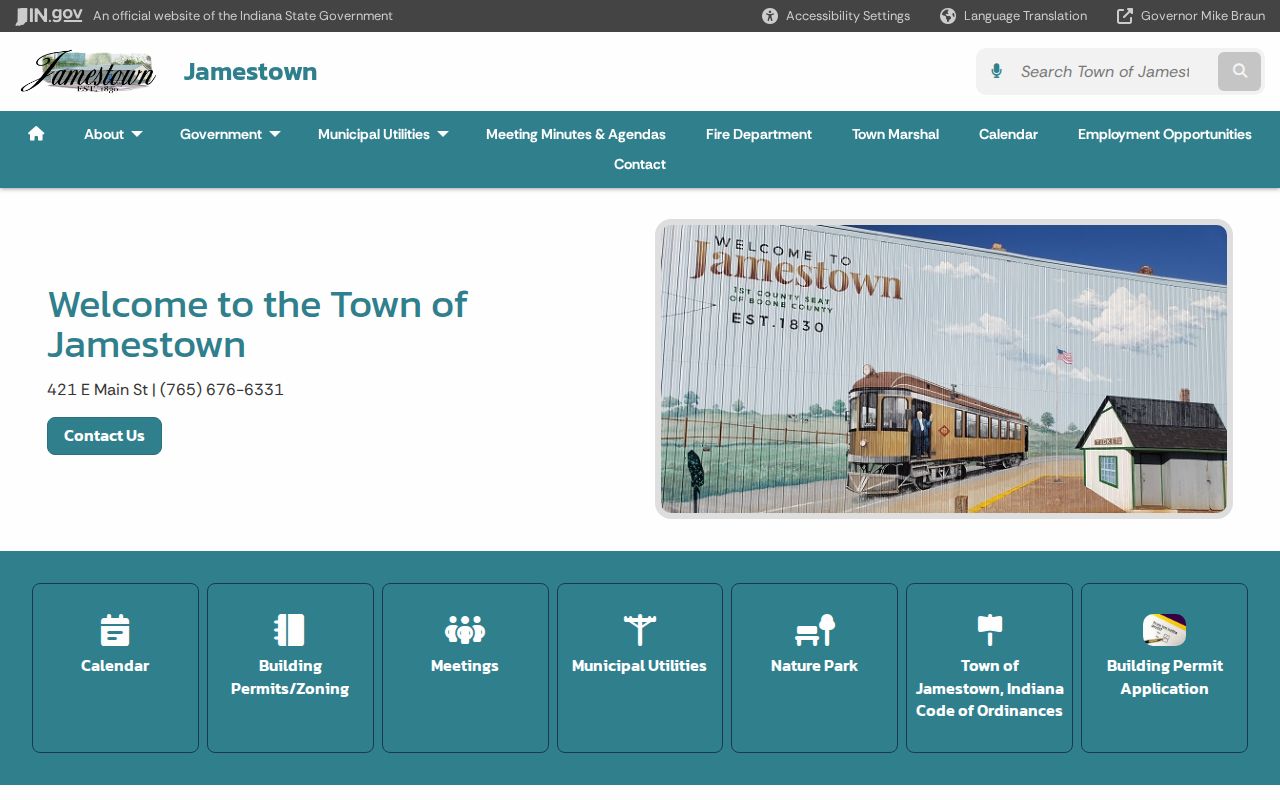Click the address and phone number text
1280x800 pixels.
click(165, 390)
